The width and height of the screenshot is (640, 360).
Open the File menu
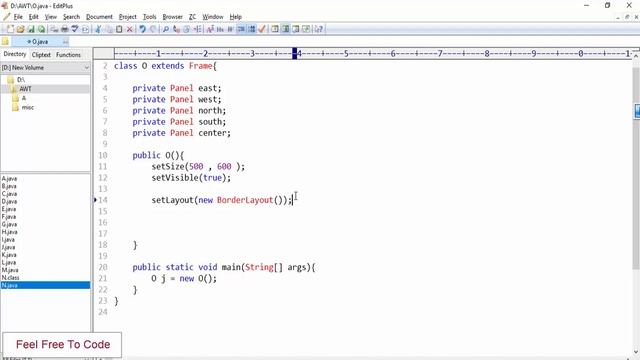pyautogui.click(x=18, y=17)
